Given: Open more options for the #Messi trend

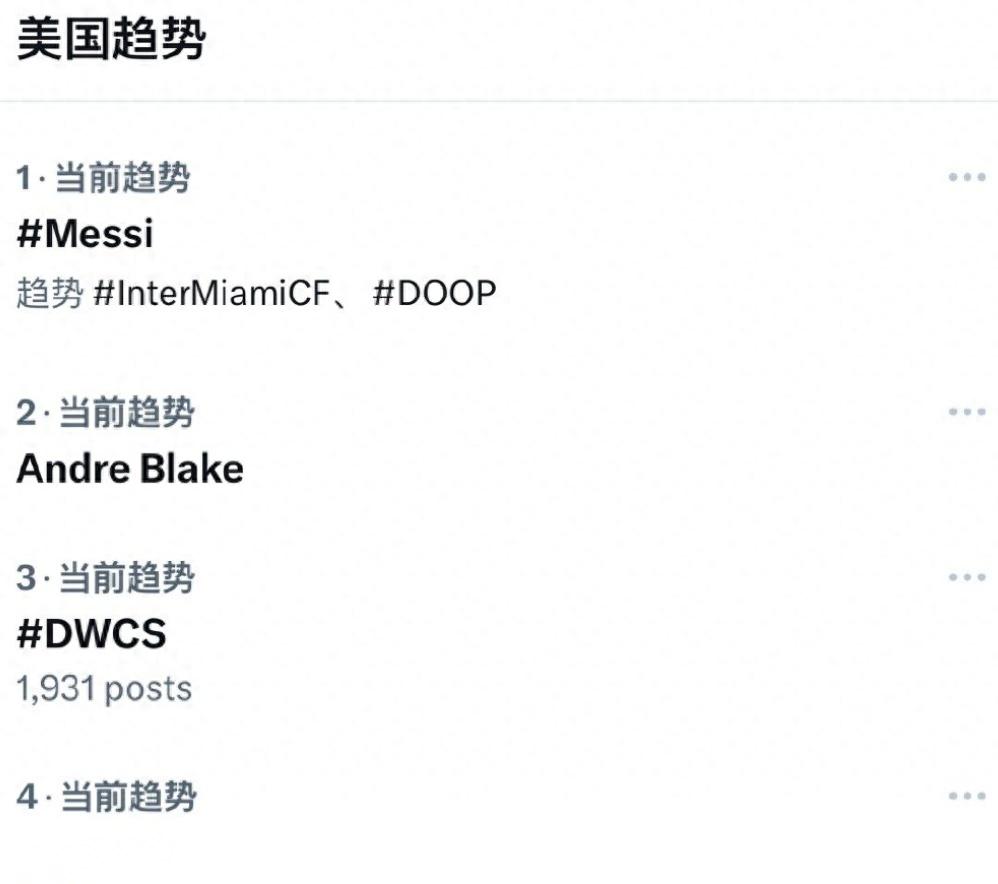Looking at the screenshot, I should [x=966, y=178].
